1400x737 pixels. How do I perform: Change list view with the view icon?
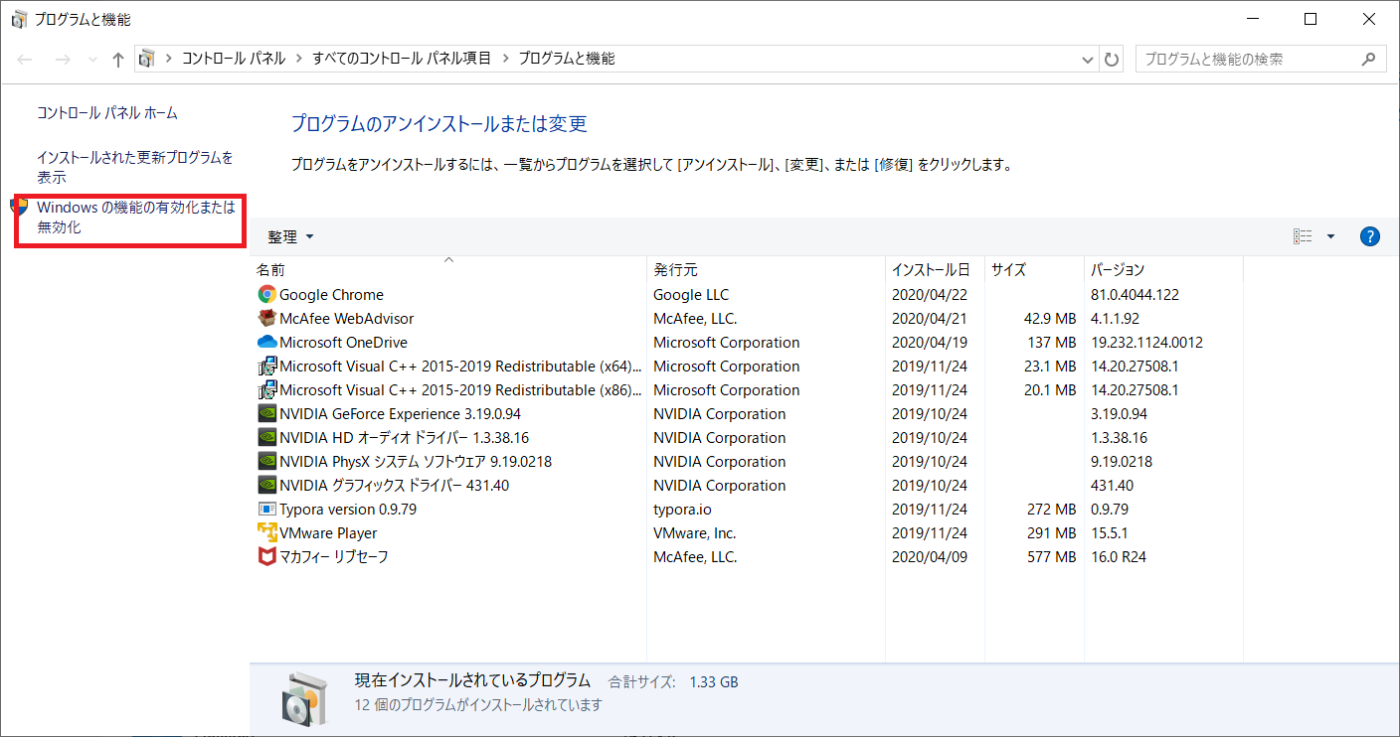[1303, 237]
